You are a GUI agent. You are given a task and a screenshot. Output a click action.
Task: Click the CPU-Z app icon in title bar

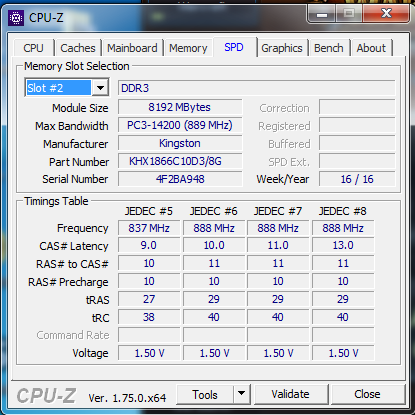[16, 18]
